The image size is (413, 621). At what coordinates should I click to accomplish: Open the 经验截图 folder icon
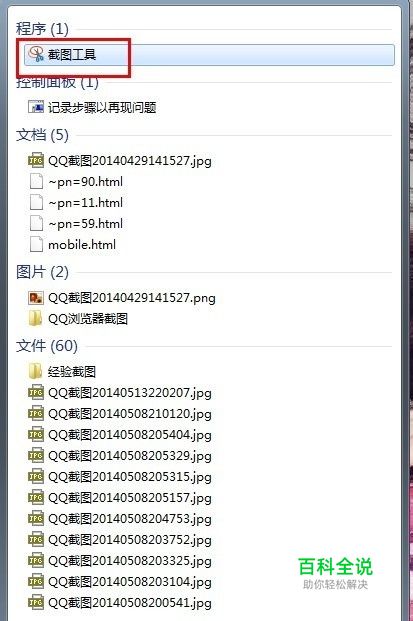point(36,371)
